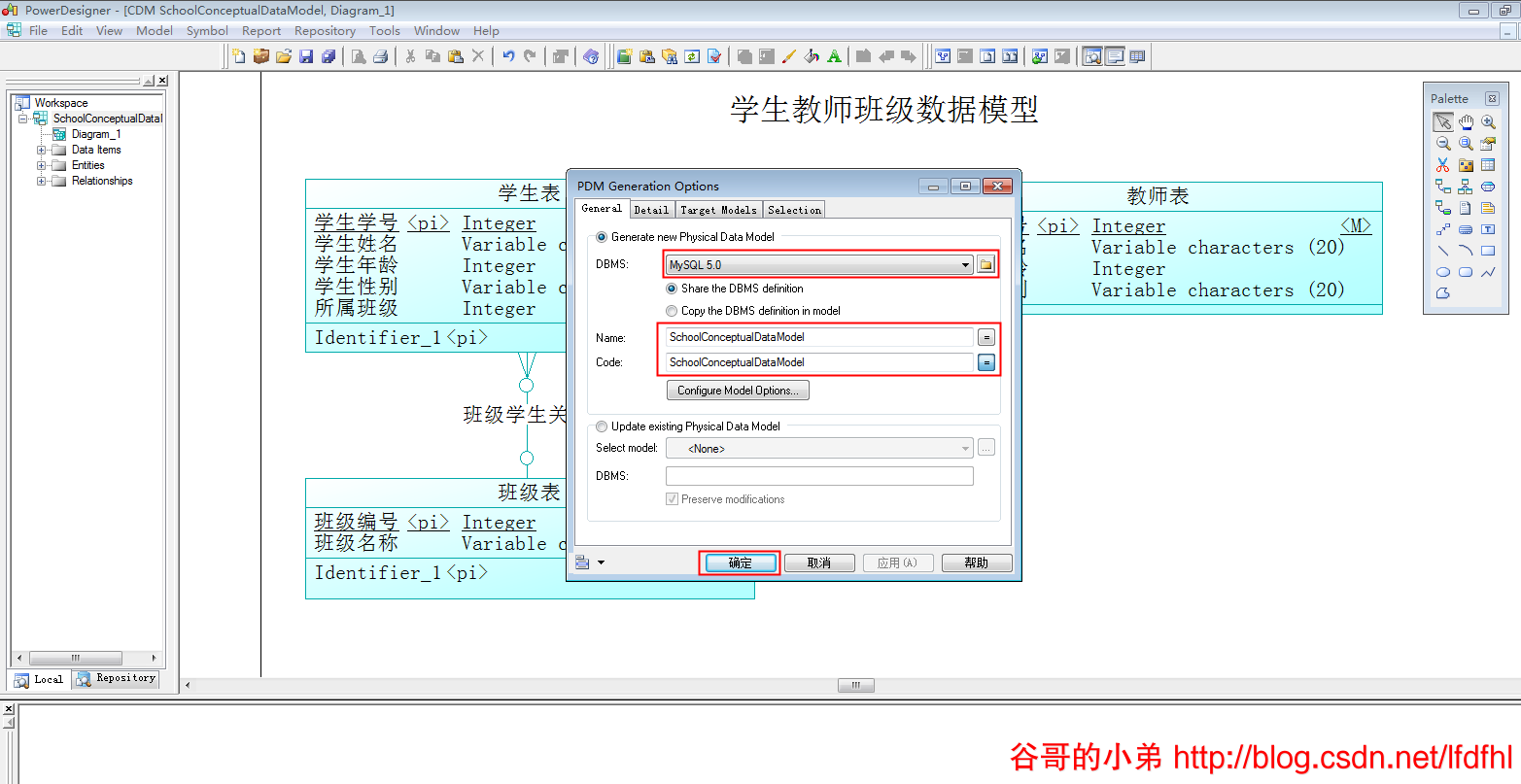Expand the Relationships folder
This screenshot has height=784, width=1521.
click(42, 181)
